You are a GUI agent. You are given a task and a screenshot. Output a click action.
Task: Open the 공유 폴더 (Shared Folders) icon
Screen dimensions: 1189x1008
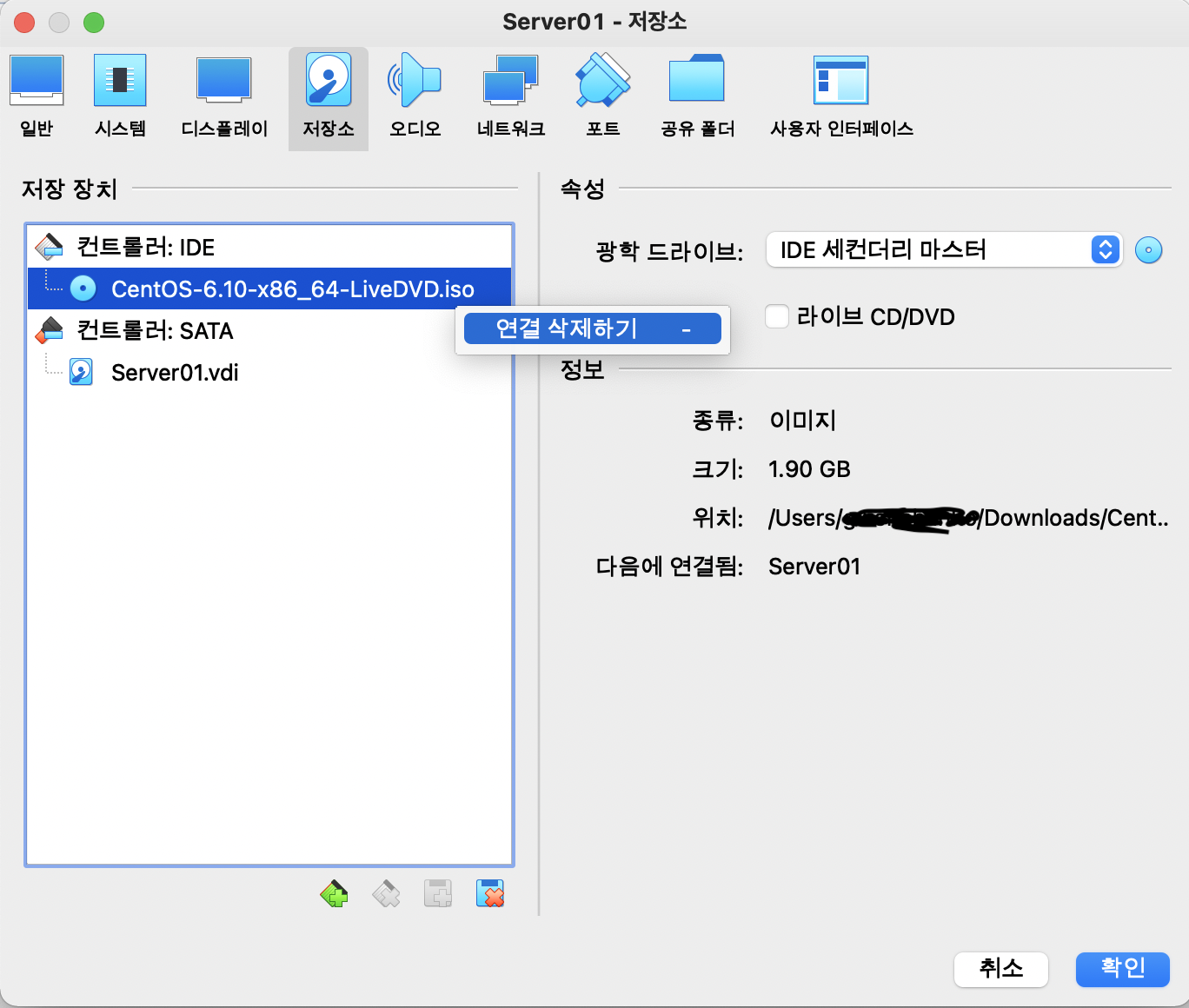697,80
